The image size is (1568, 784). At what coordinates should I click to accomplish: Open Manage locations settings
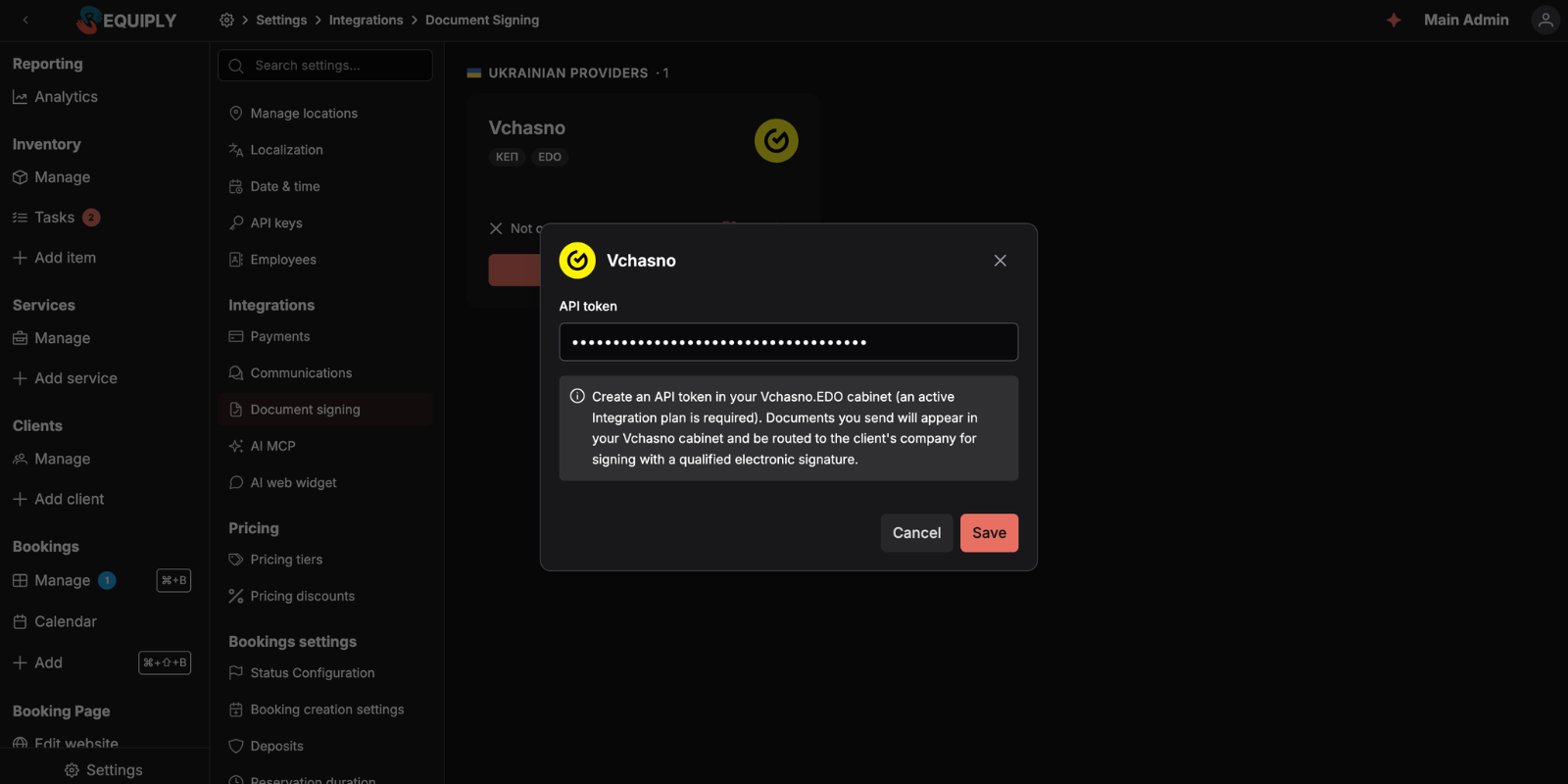(x=293, y=114)
